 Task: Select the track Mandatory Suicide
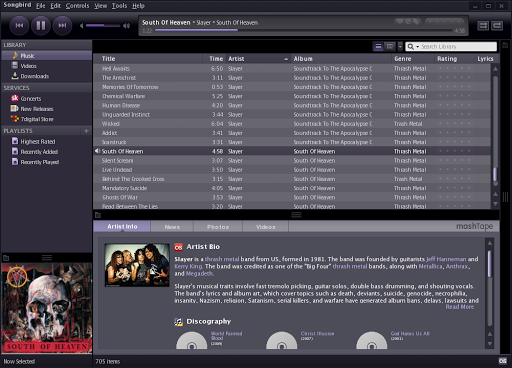pyautogui.click(x=292, y=188)
